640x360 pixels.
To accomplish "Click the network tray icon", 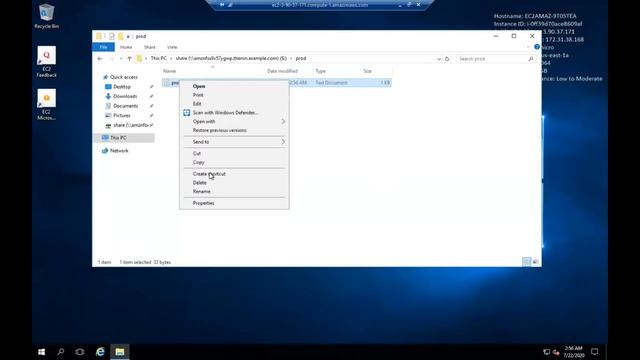I will tap(546, 352).
